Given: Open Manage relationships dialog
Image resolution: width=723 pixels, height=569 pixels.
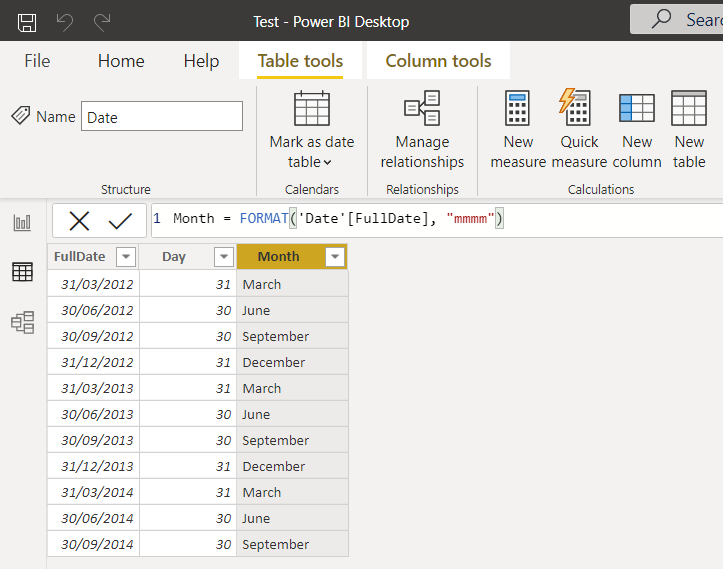Looking at the screenshot, I should coord(422,130).
